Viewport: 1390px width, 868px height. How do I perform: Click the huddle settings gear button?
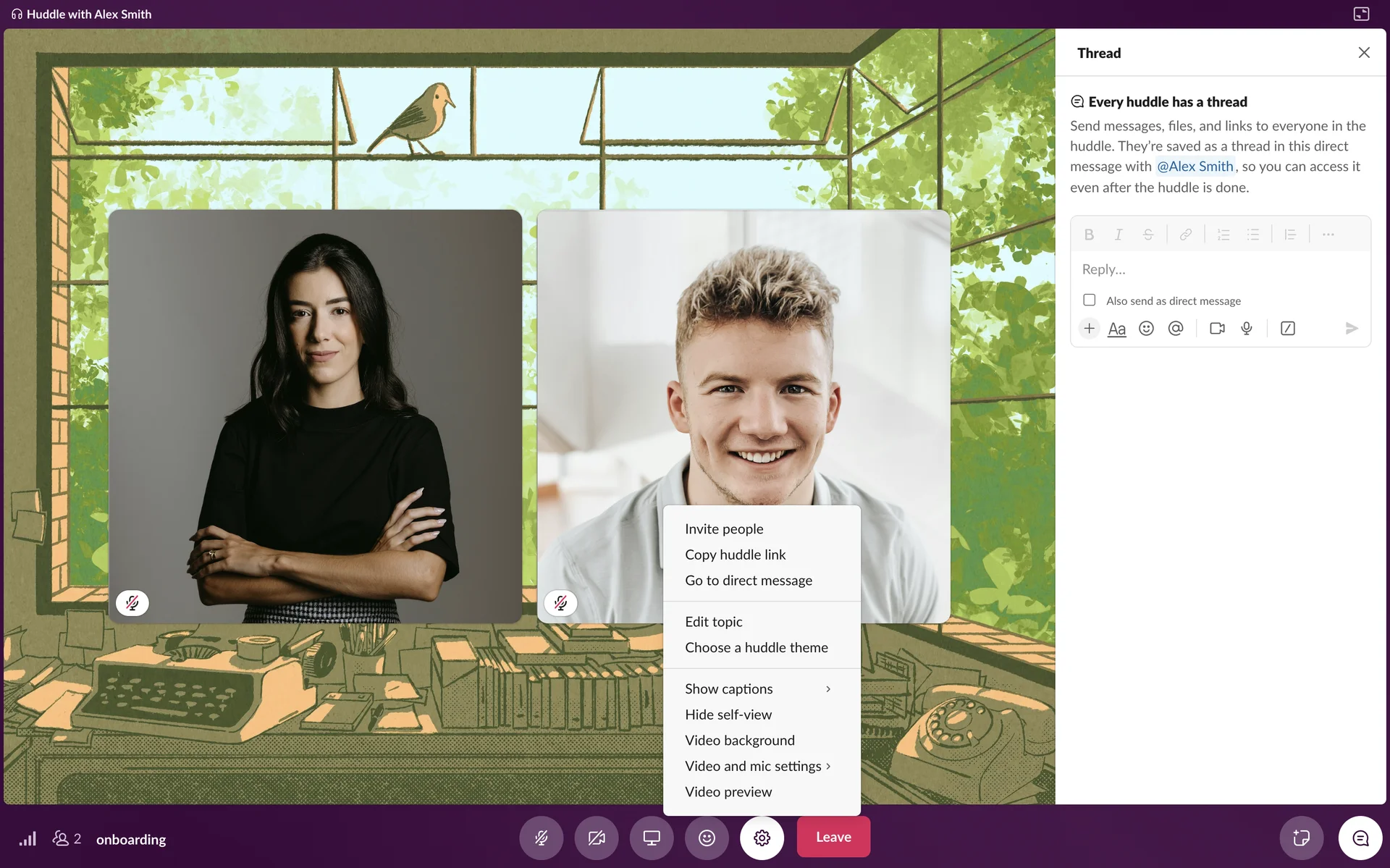tap(762, 838)
